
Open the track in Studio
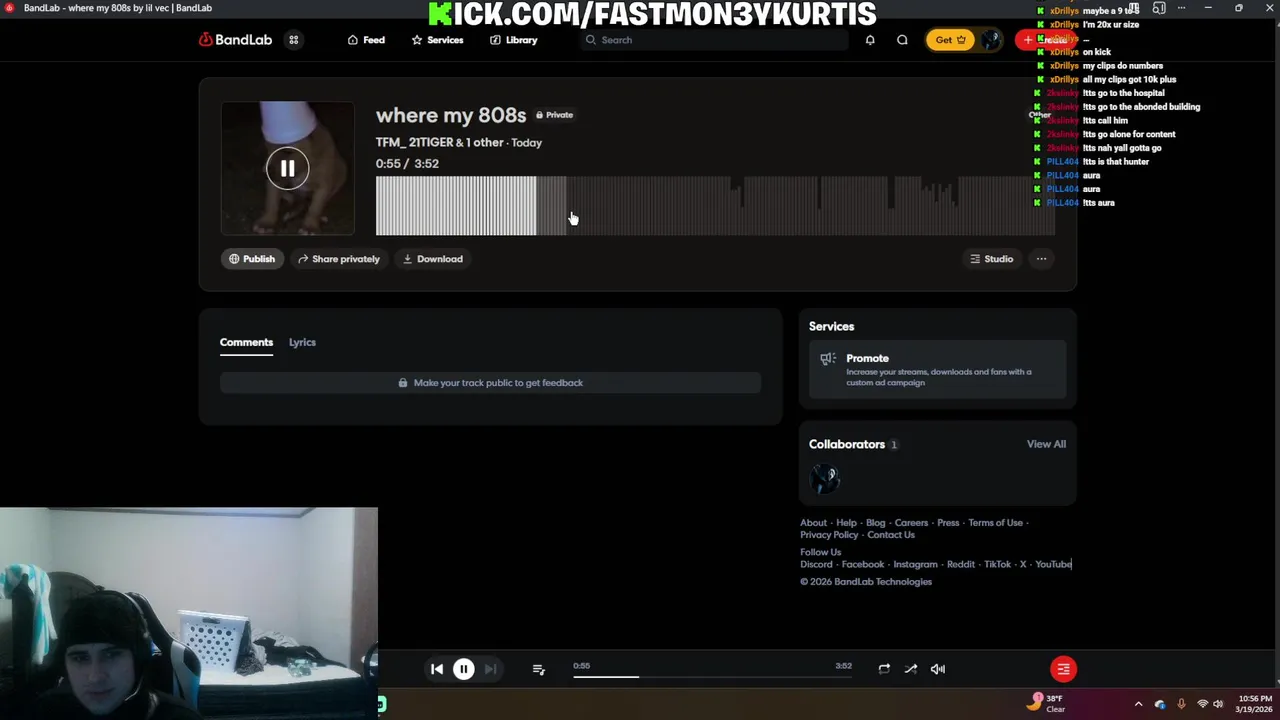coord(991,259)
